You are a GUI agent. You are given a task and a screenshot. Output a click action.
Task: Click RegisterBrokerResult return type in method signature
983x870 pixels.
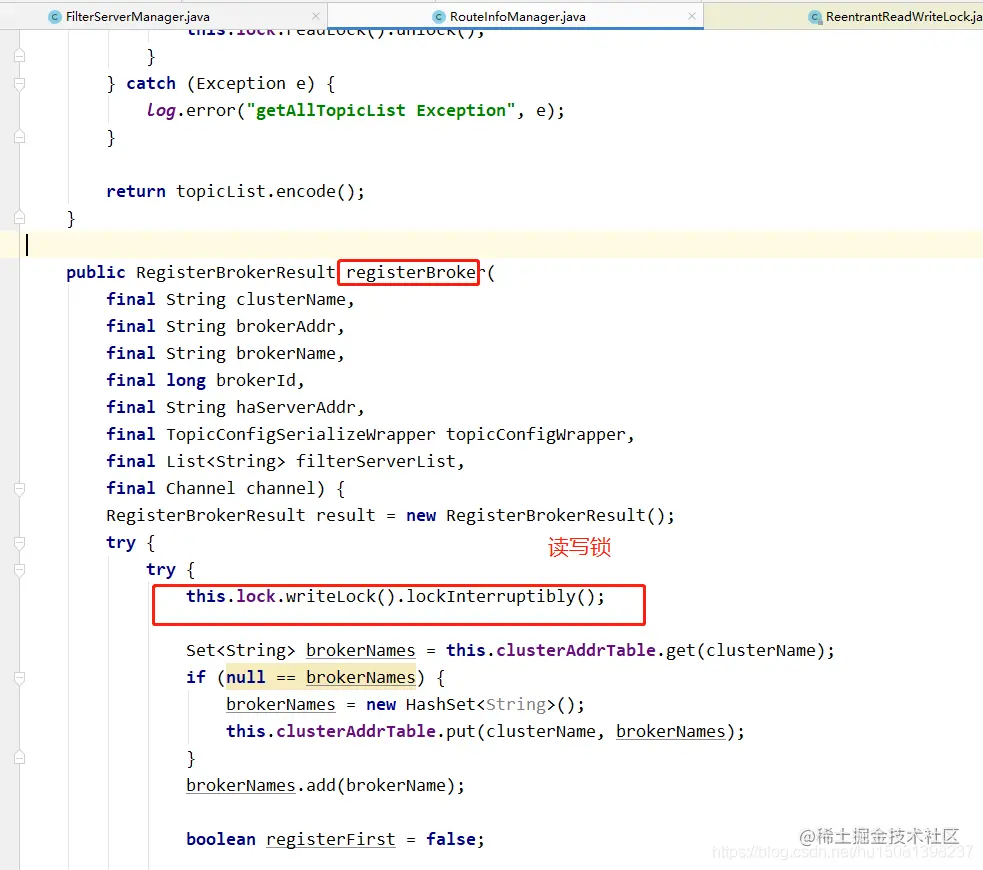pos(236,273)
